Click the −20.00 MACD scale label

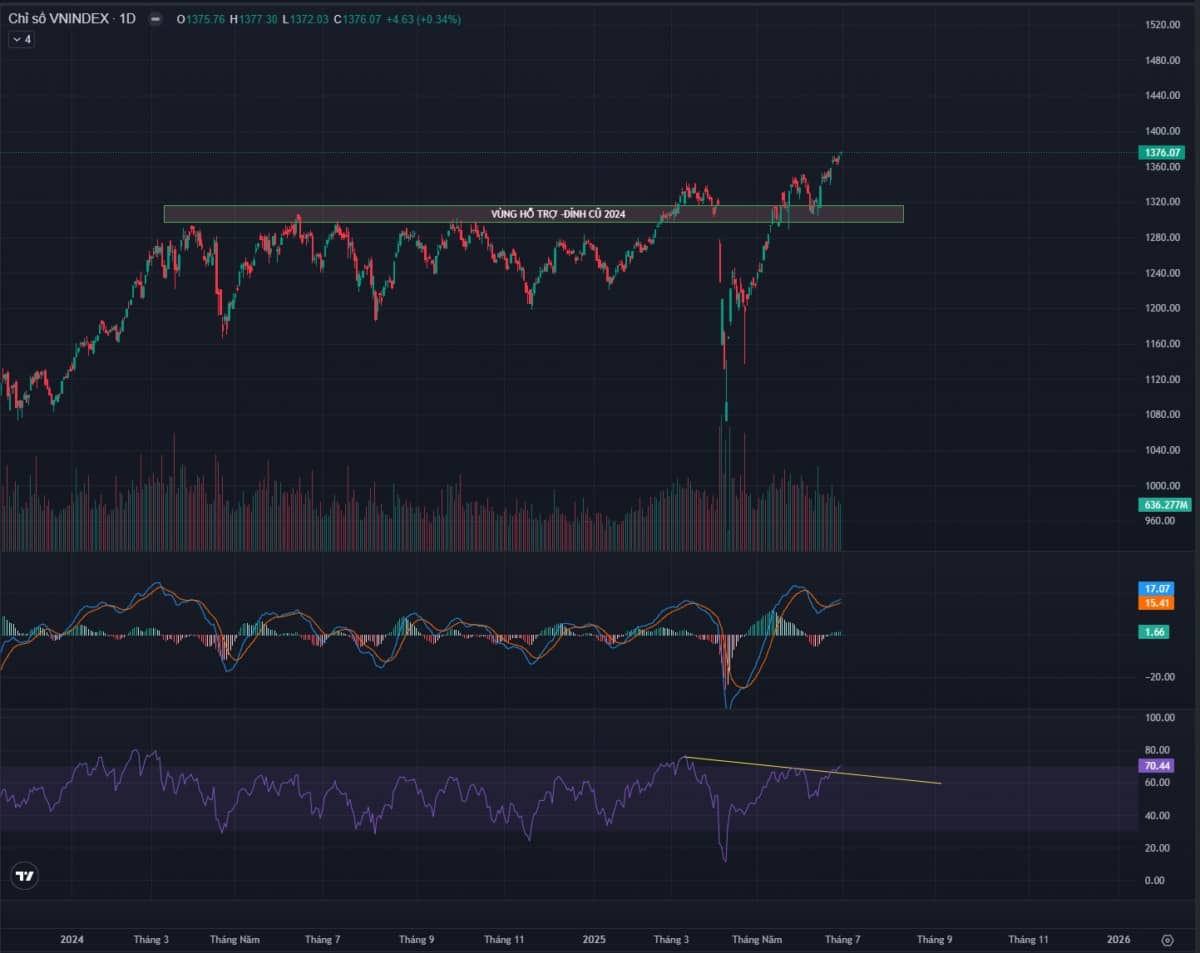point(1160,677)
